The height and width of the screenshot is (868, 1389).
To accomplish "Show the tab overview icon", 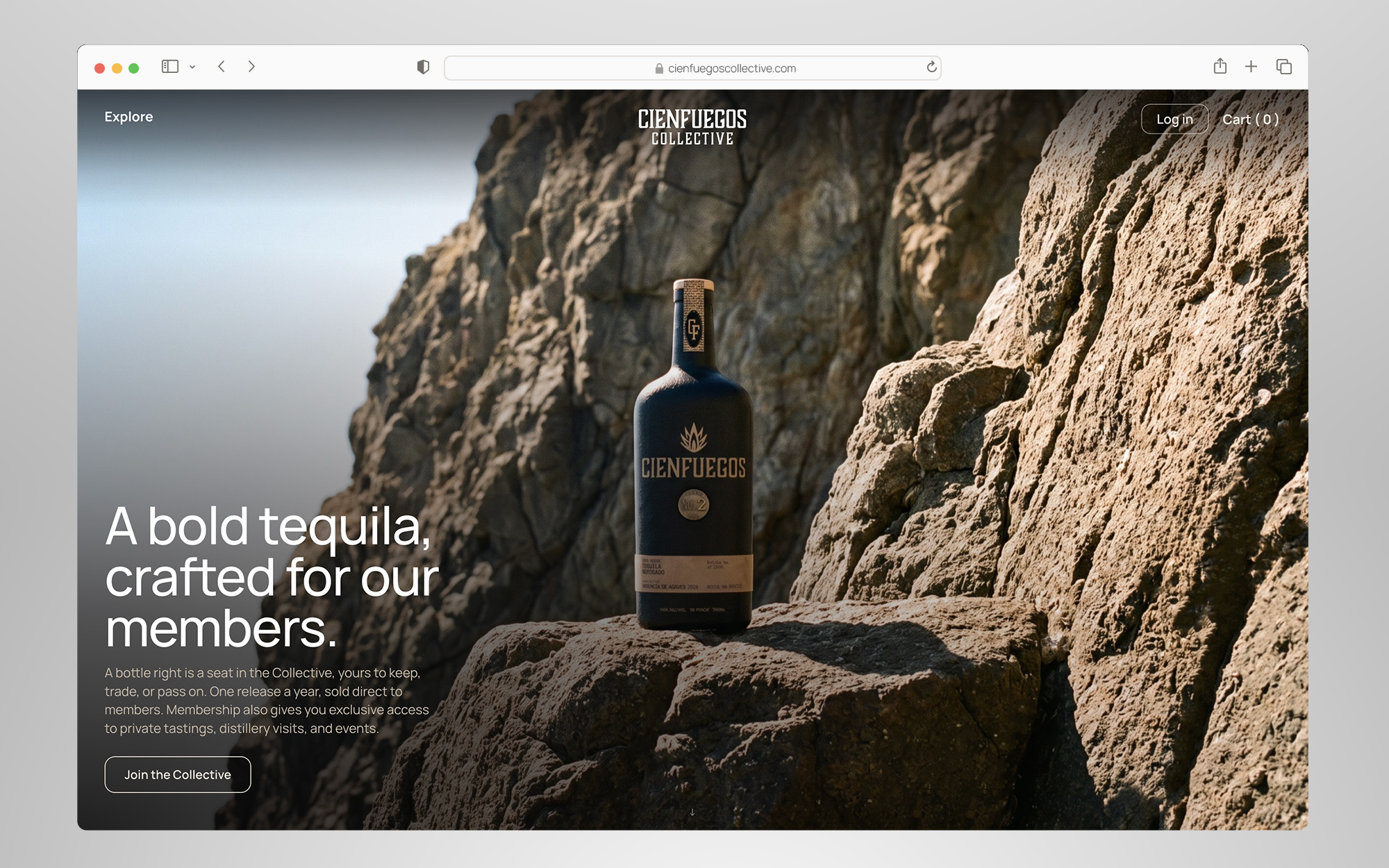I will tap(1283, 67).
